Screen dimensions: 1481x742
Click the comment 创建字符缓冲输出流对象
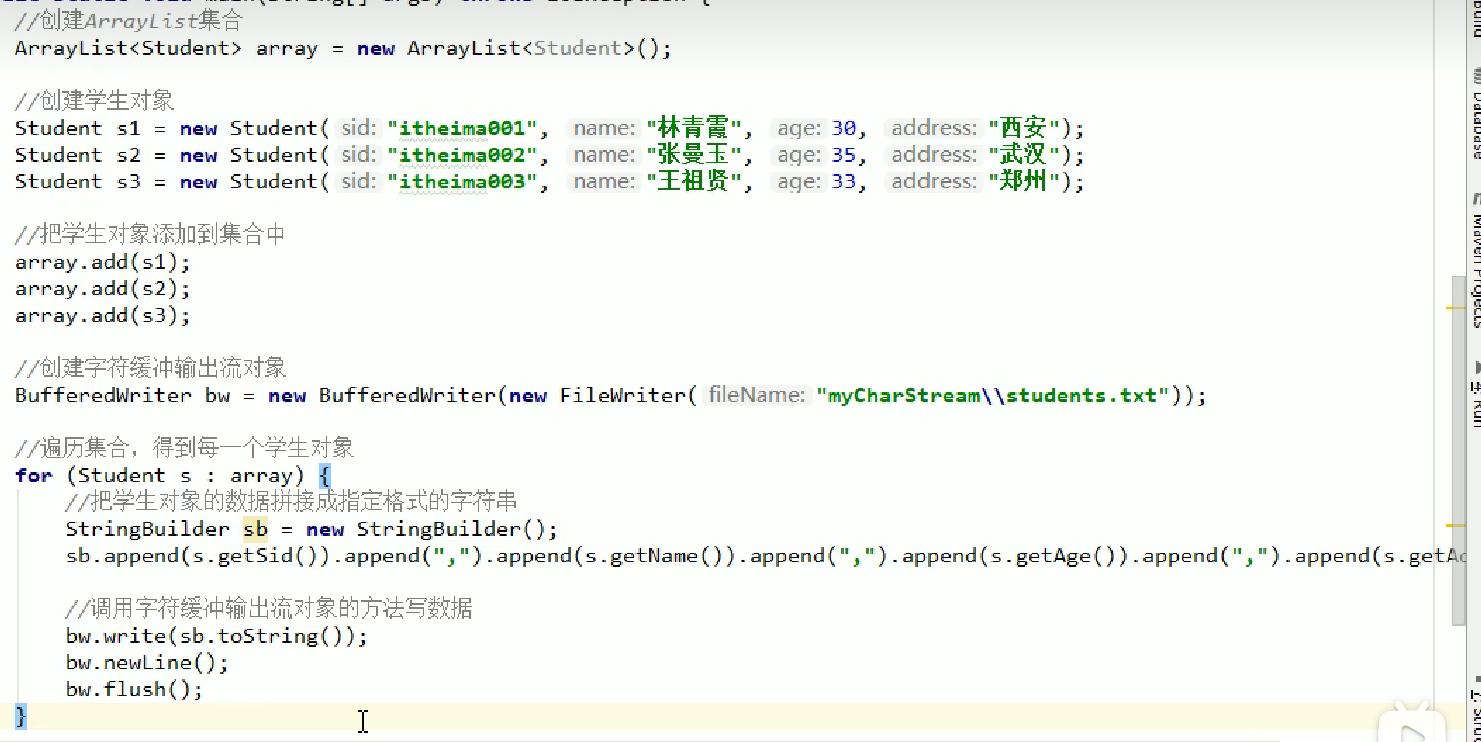click(x=150, y=368)
